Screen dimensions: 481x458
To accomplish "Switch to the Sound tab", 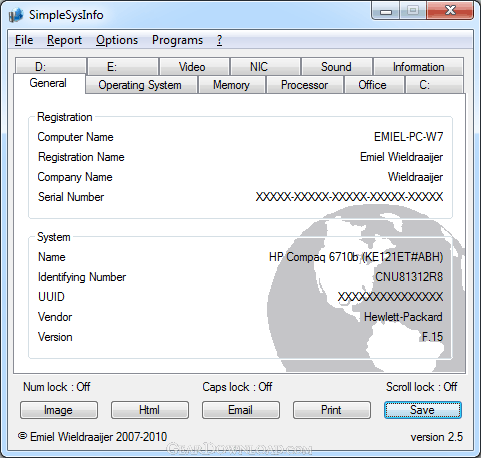I will point(337,66).
